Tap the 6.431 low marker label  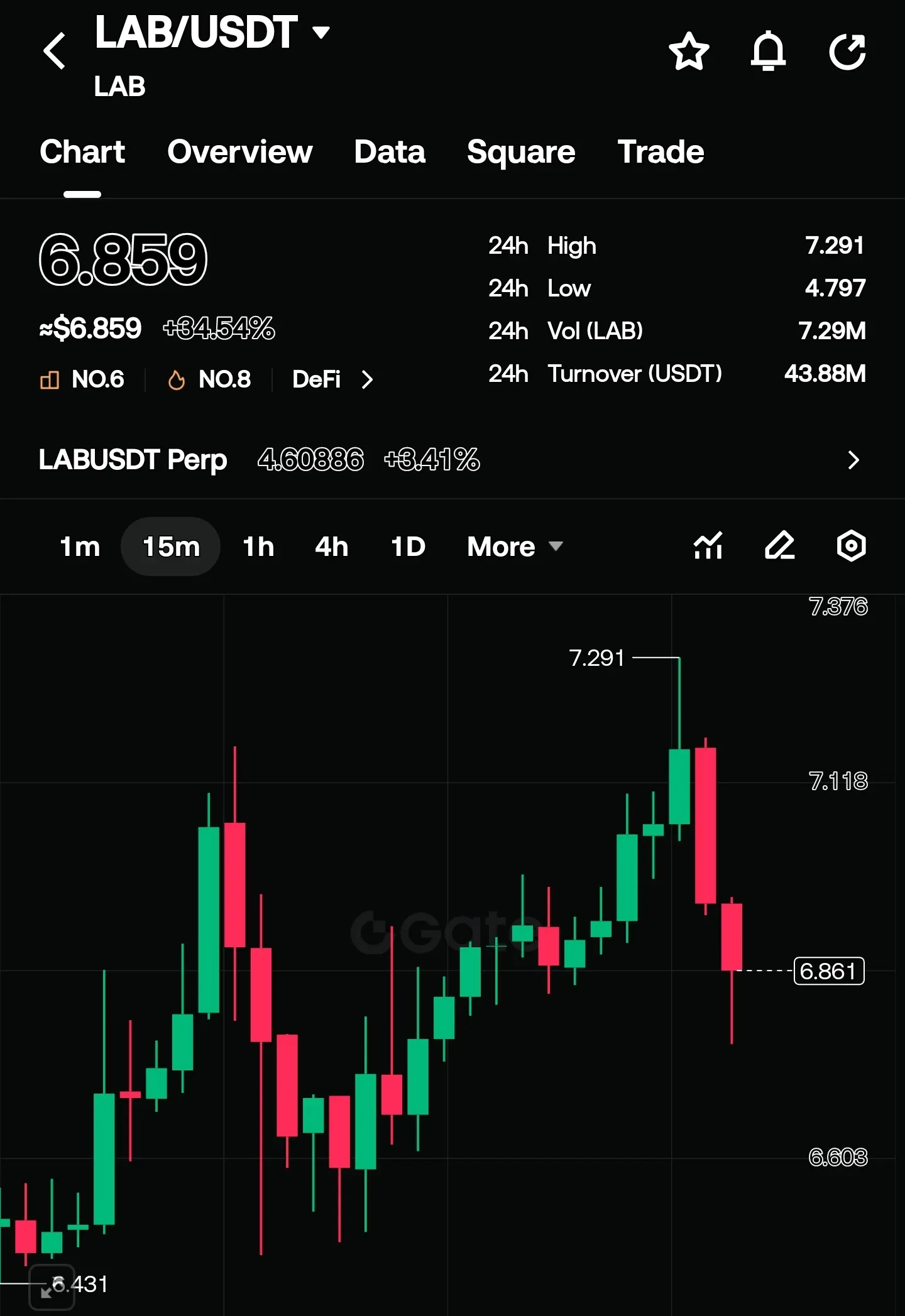click(80, 1284)
